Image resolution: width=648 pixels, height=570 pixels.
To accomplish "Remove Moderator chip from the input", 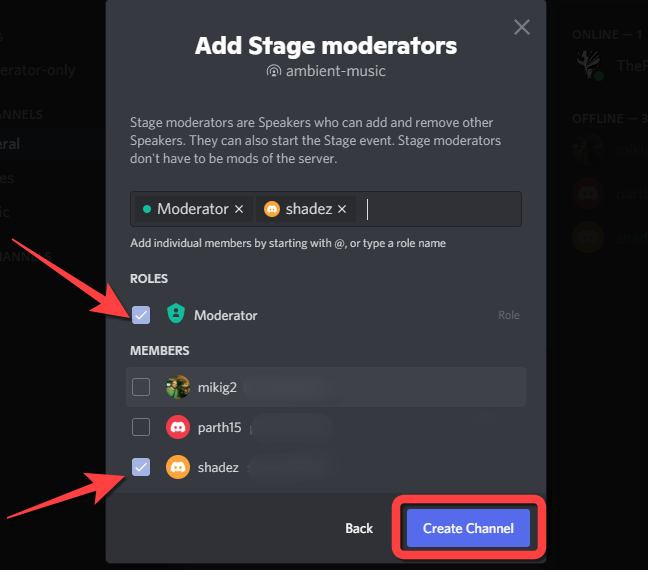I will pyautogui.click(x=239, y=209).
